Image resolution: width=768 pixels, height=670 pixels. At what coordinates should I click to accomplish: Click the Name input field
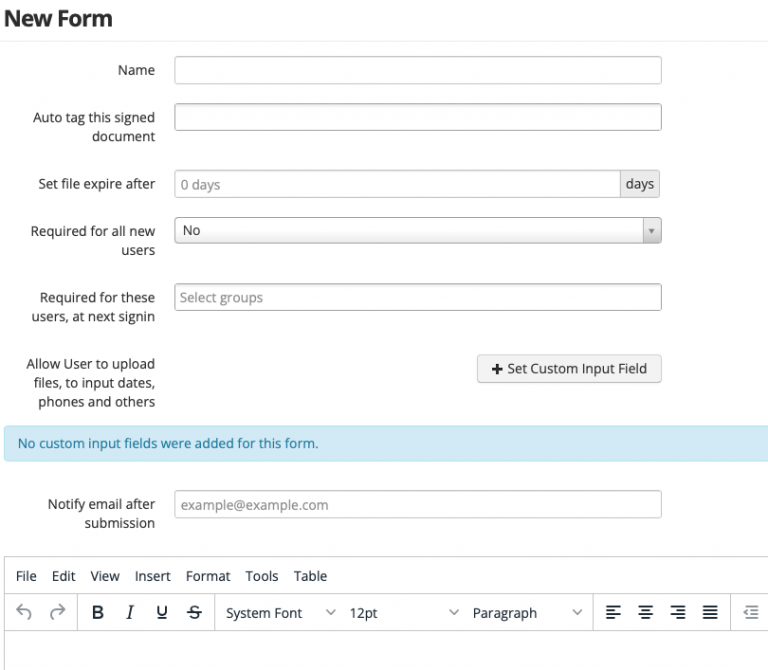[x=417, y=70]
